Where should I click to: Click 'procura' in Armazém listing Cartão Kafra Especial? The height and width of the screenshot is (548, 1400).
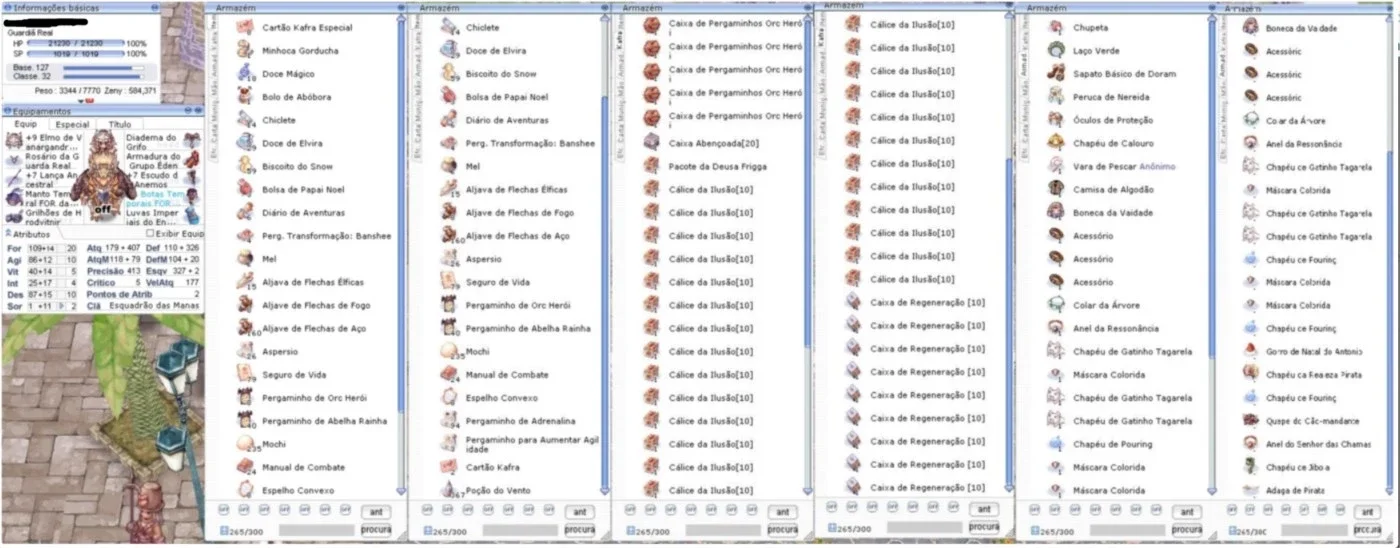click(x=375, y=529)
